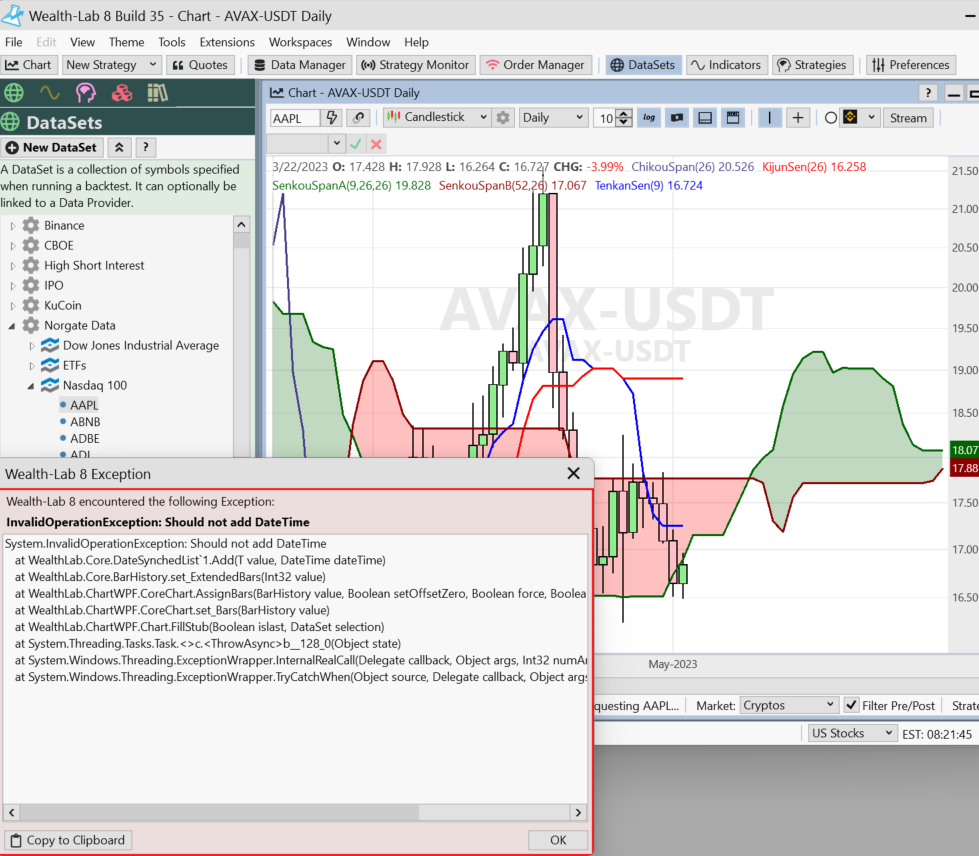
Task: Toggle the log scale button
Action: pyautogui.click(x=650, y=118)
